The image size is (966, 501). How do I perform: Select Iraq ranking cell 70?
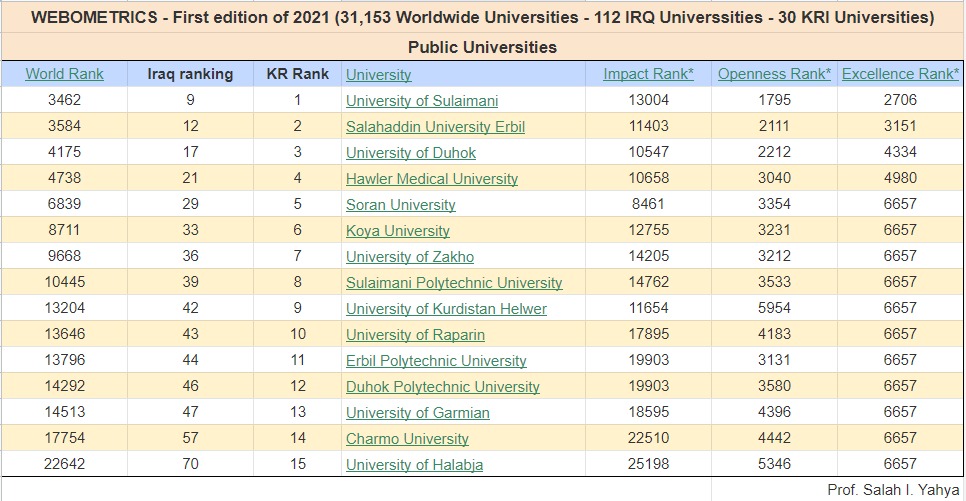pos(190,463)
